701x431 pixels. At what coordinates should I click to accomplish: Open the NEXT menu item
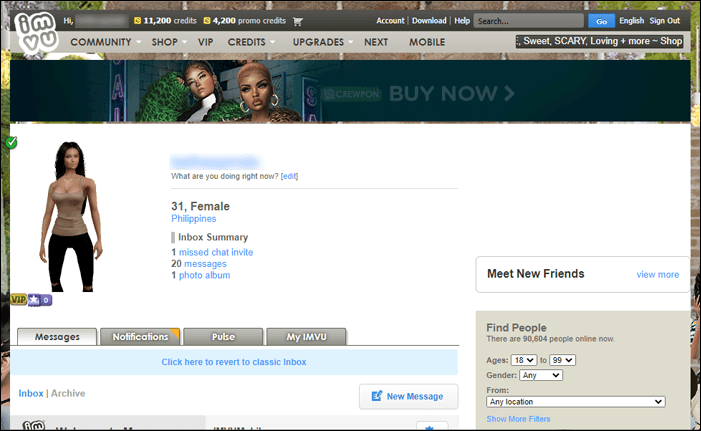376,42
